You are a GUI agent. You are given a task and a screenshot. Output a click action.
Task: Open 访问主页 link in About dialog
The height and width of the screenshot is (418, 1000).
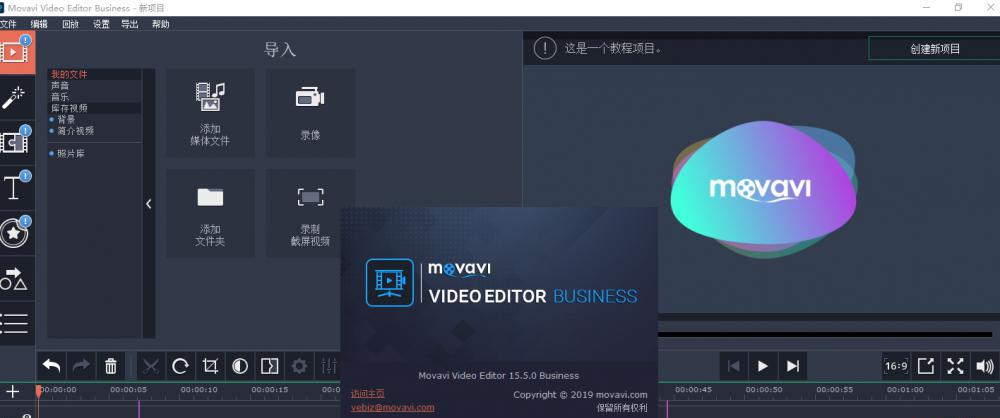pyautogui.click(x=367, y=394)
